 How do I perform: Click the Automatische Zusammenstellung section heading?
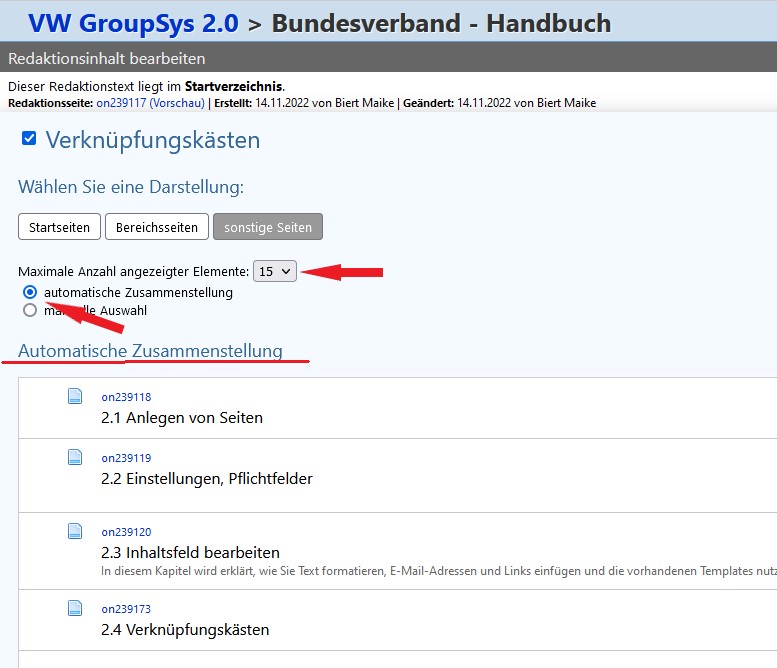(150, 351)
